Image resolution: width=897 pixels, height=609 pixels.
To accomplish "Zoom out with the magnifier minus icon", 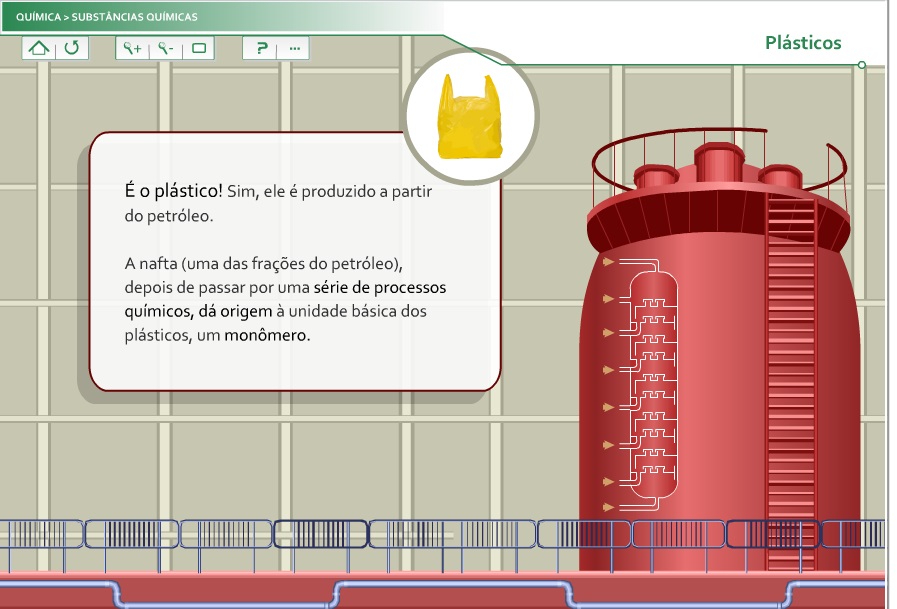I will coord(165,48).
